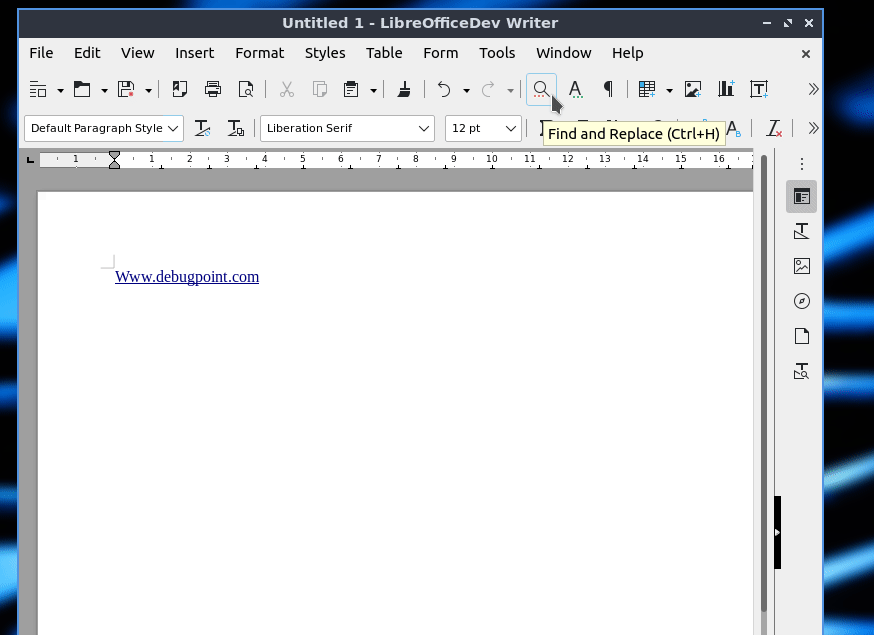Viewport: 874px width, 635px height.
Task: Toggle the sidebar Properties deck button
Action: [801, 196]
